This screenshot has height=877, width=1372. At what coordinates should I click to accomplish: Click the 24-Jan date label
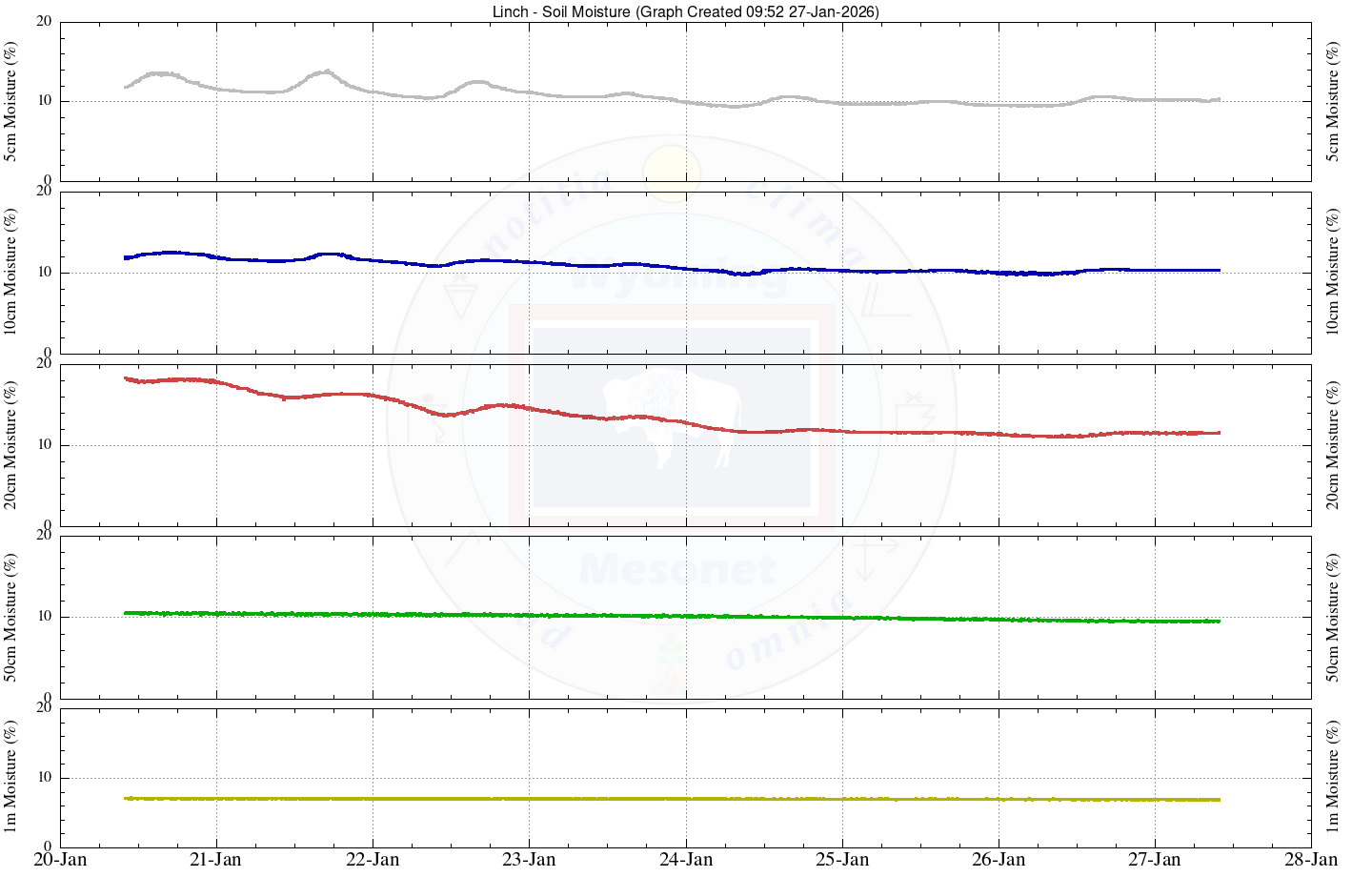tap(686, 860)
